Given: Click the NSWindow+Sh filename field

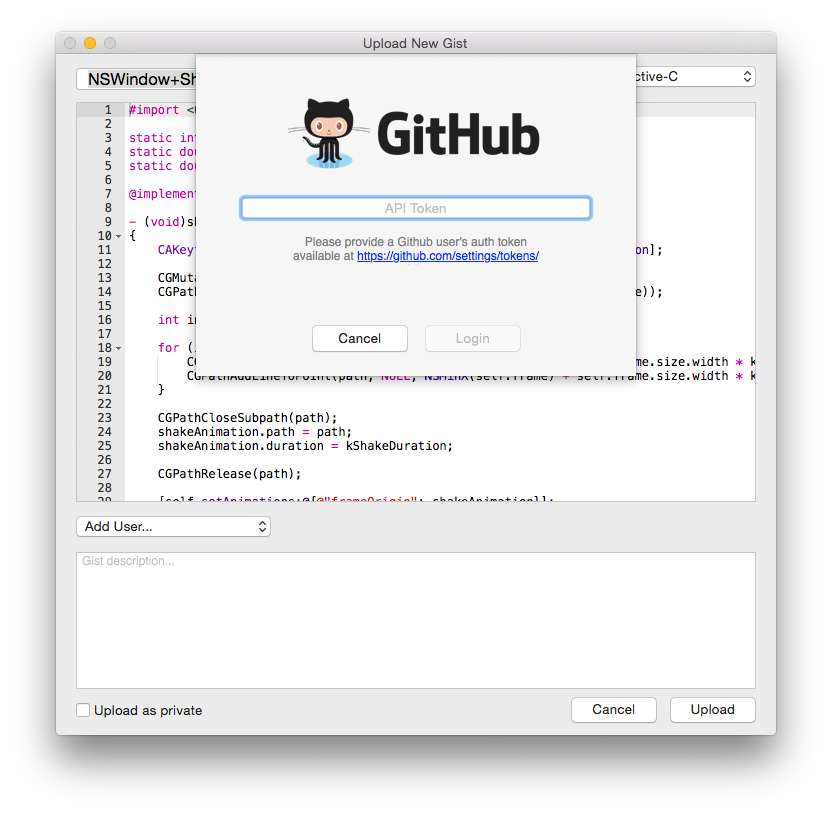Looking at the screenshot, I should pyautogui.click(x=136, y=79).
